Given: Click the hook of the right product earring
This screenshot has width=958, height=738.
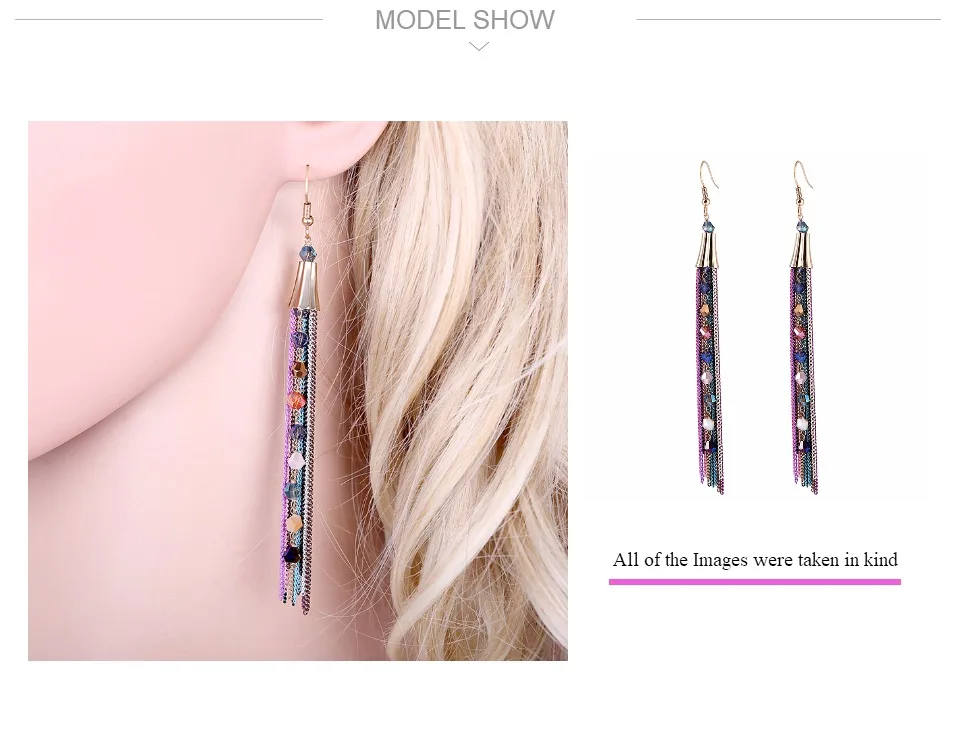Looking at the screenshot, I should 802,182.
